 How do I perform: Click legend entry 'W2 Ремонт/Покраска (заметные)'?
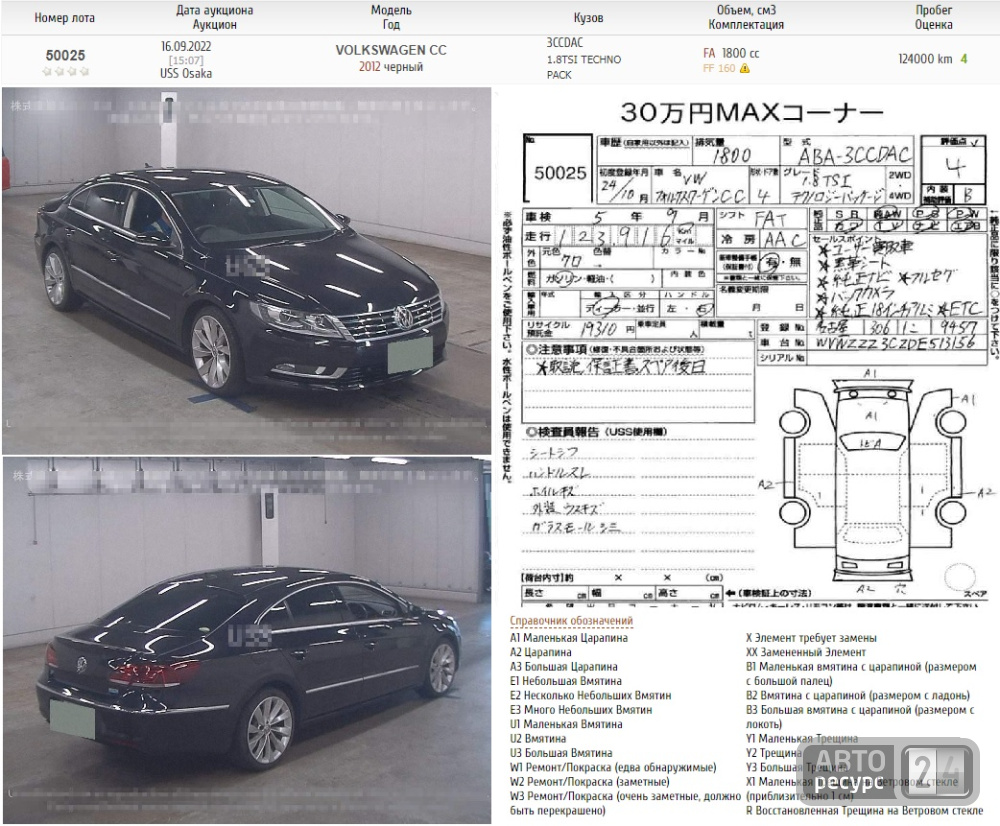589,781
